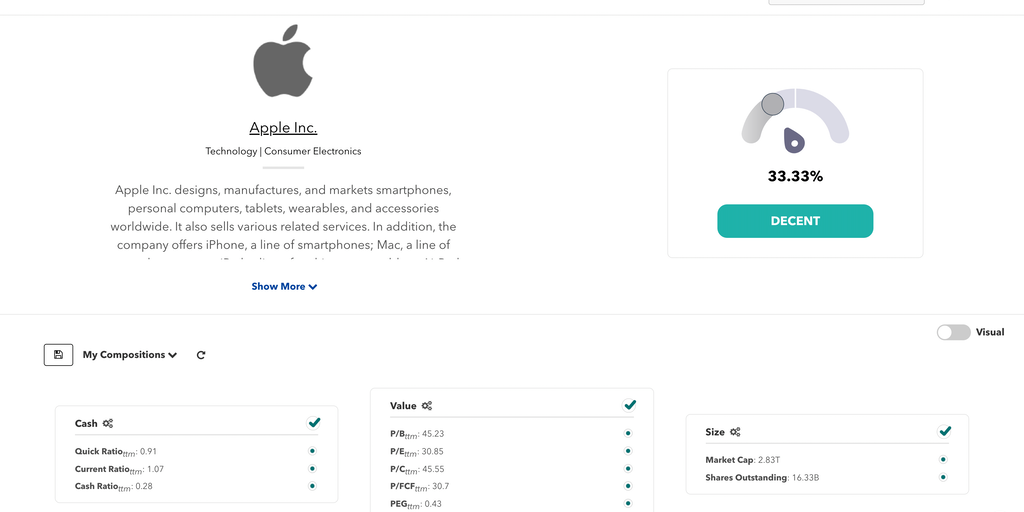Screen dimensions: 1024x512
Task: Click the DECENT rating button
Action: tap(795, 221)
